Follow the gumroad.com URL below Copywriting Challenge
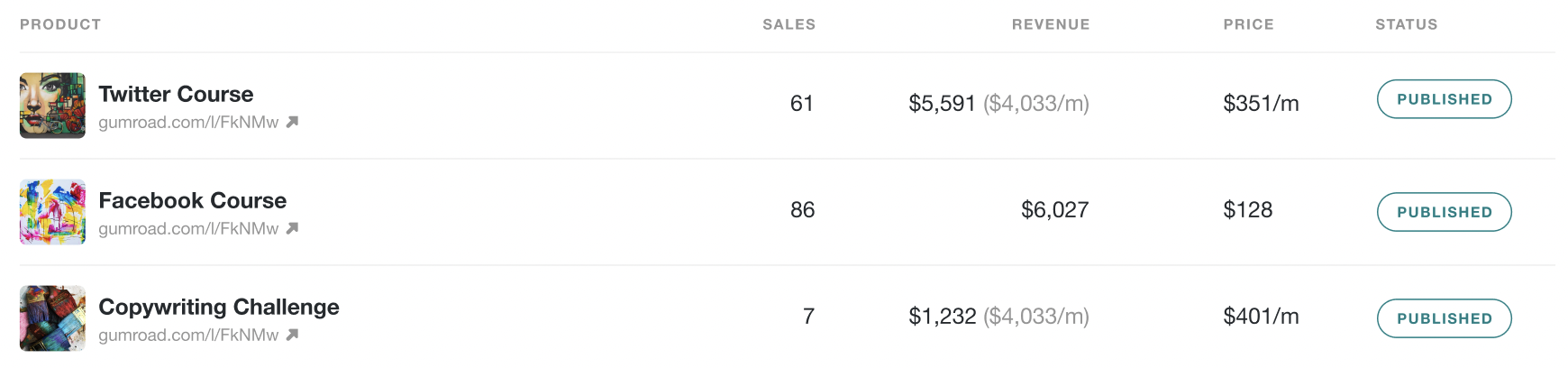 [x=188, y=335]
